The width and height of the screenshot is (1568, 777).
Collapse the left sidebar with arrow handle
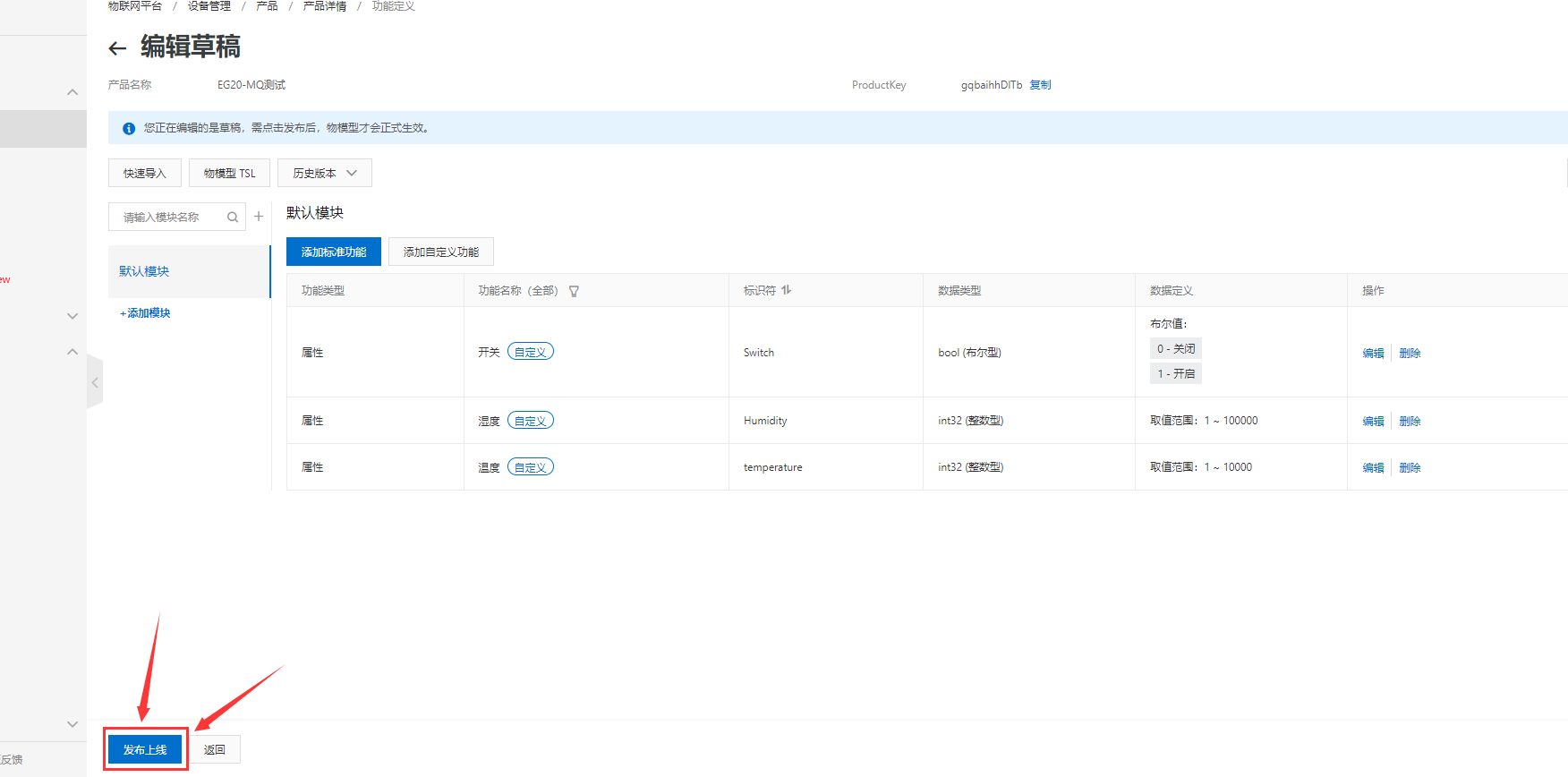(95, 382)
